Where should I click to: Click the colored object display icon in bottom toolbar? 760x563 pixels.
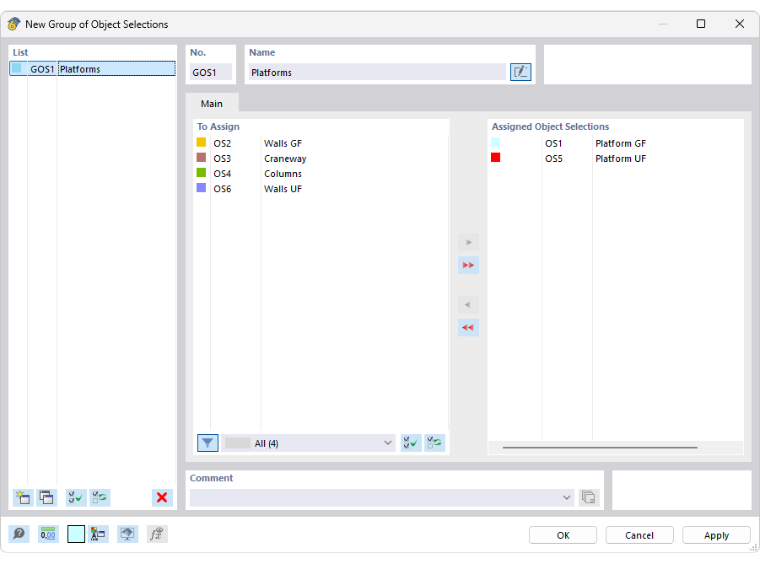[98, 534]
